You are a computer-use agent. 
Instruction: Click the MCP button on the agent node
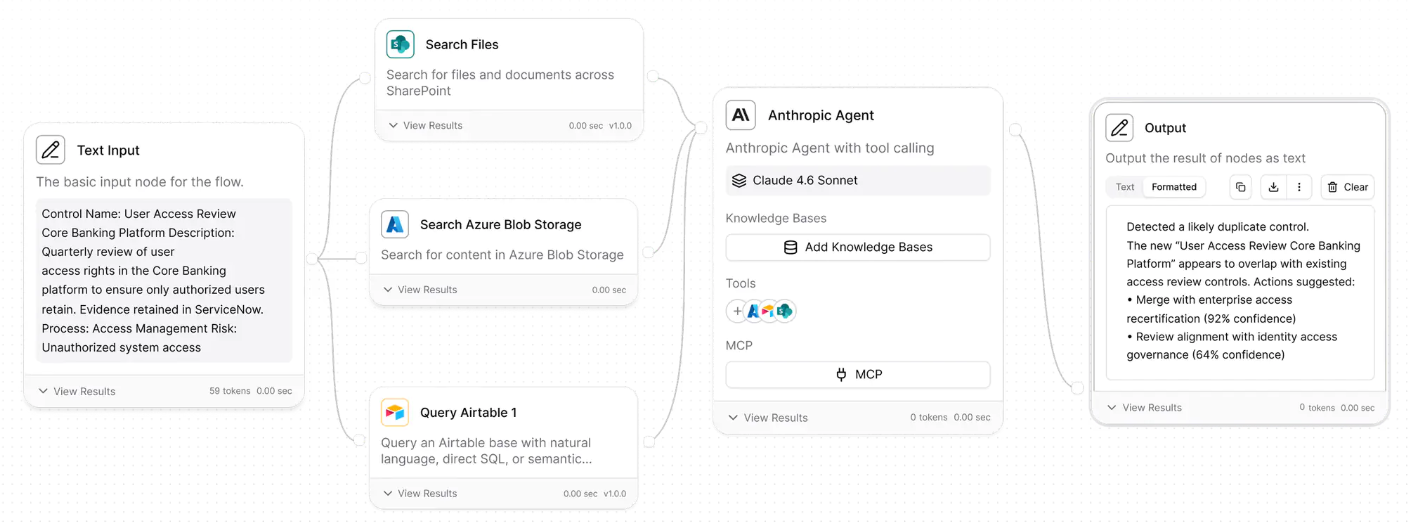[x=858, y=374]
